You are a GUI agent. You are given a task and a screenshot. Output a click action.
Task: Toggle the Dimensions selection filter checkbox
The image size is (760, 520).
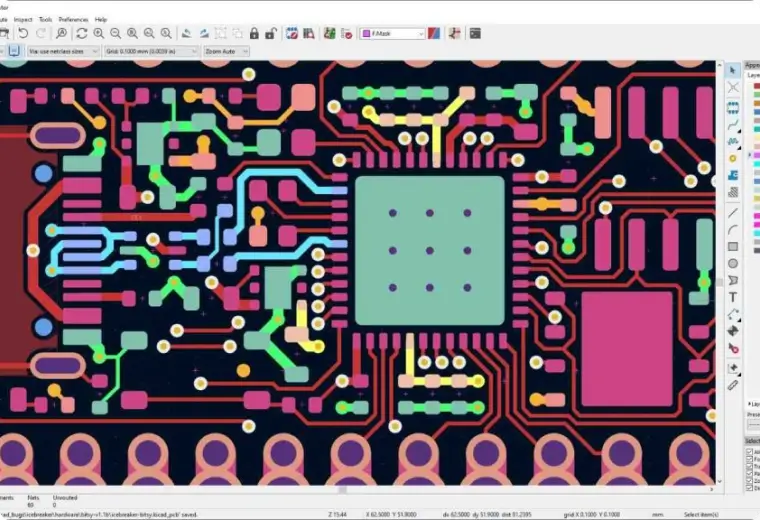point(750,488)
